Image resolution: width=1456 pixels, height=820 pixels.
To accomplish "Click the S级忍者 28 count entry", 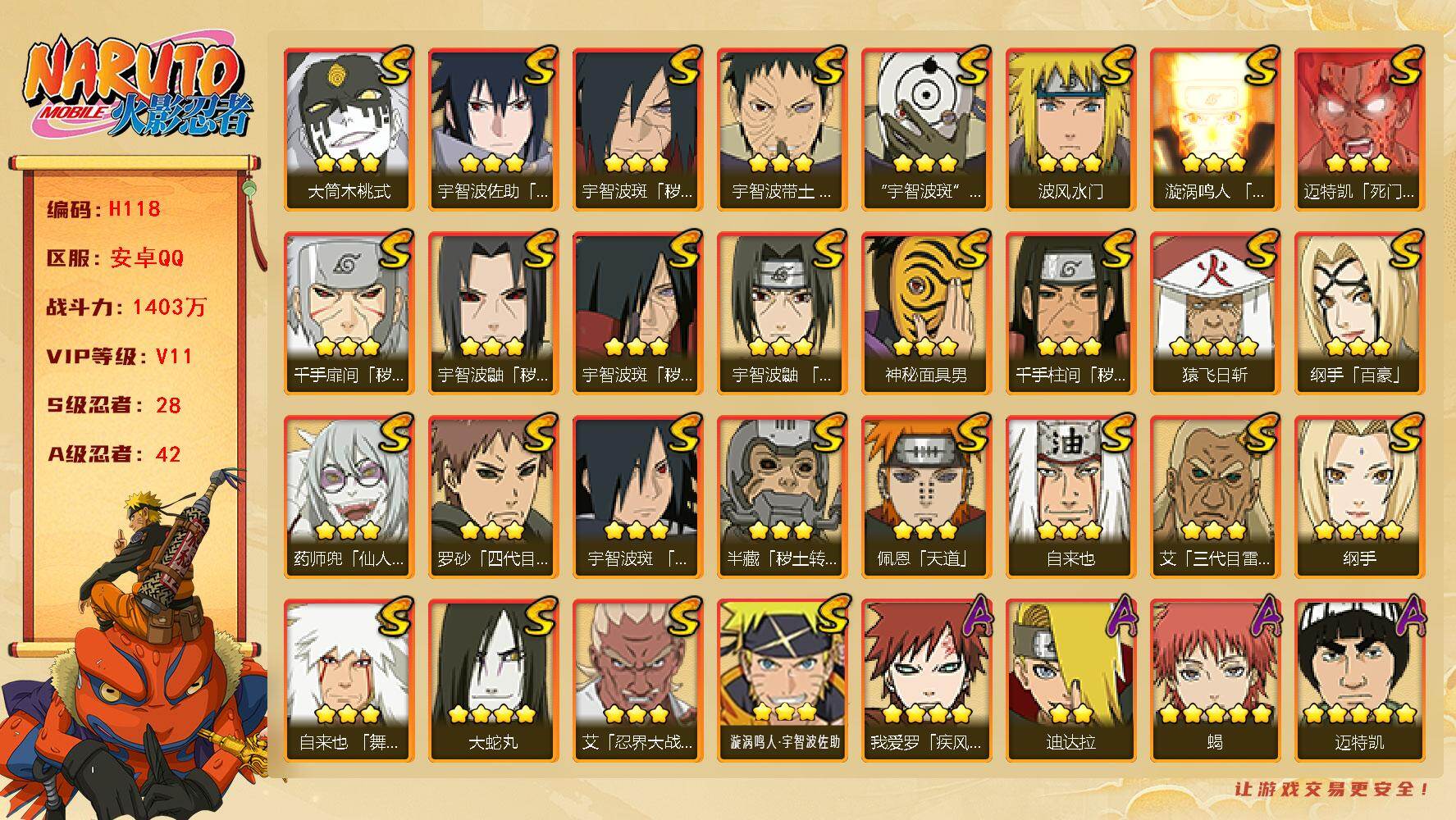I will tap(113, 405).
